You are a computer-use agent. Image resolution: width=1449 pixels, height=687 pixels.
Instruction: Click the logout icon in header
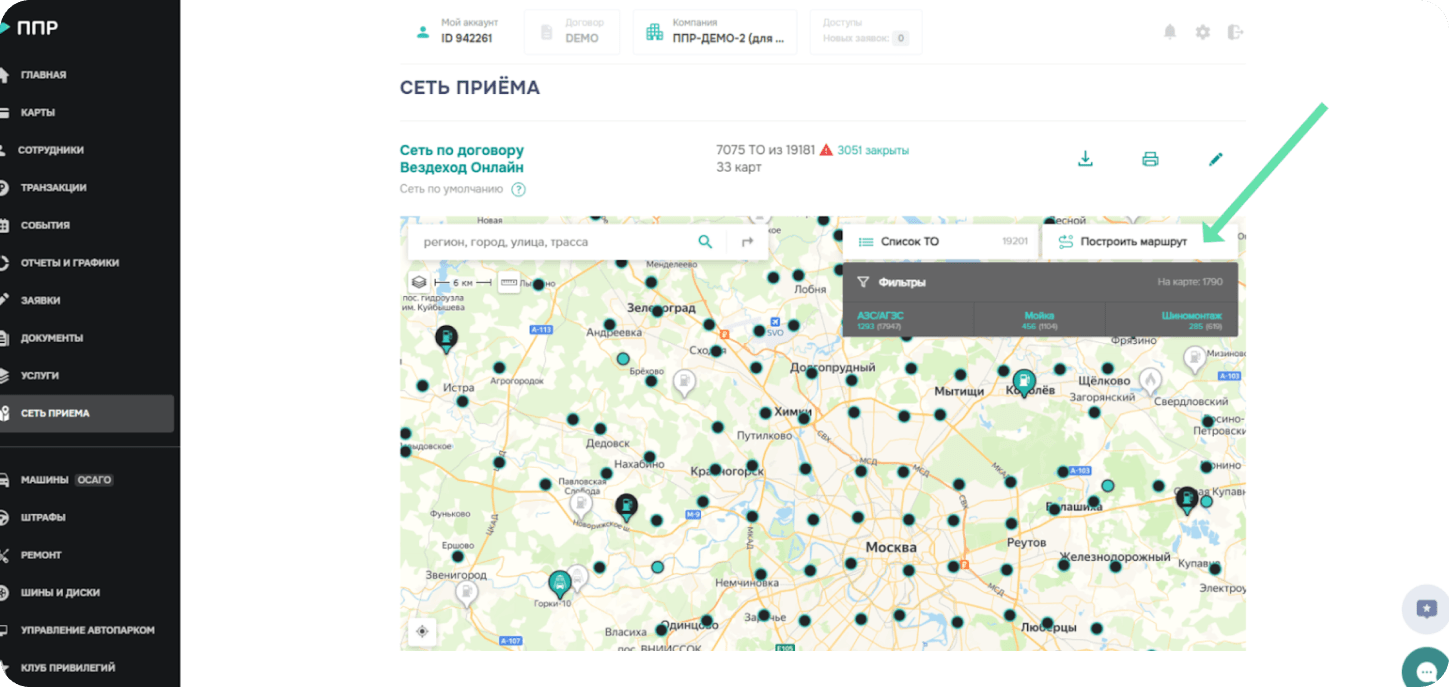[x=1235, y=32]
